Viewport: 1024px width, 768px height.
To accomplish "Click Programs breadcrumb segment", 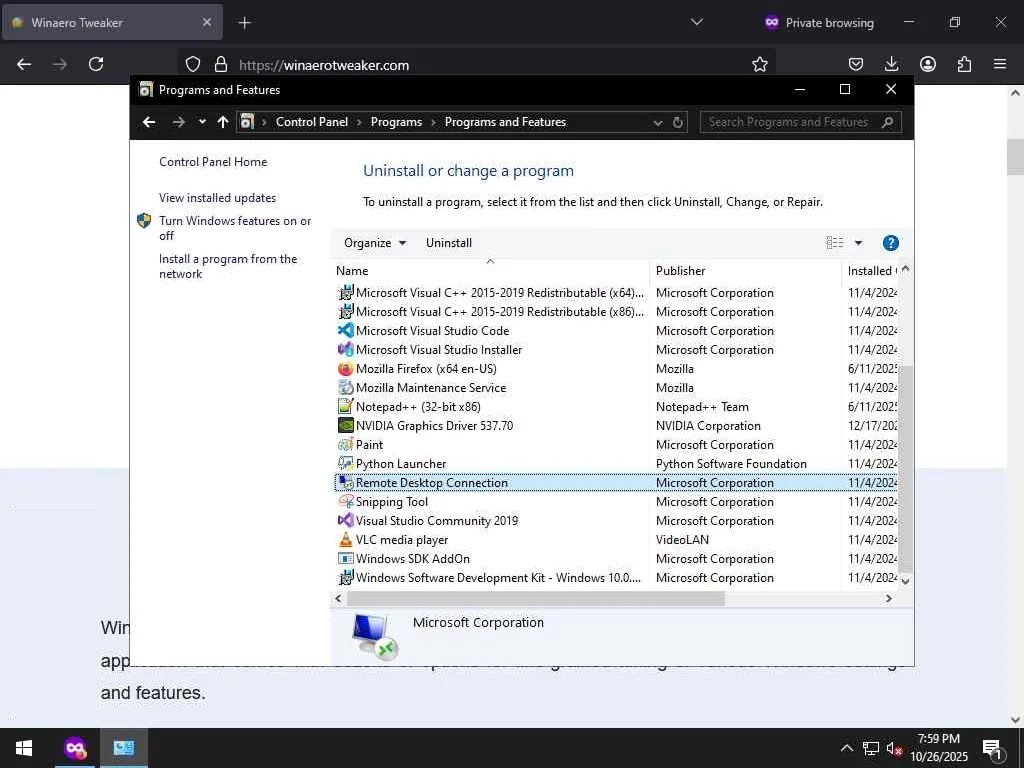I will pos(396,122).
